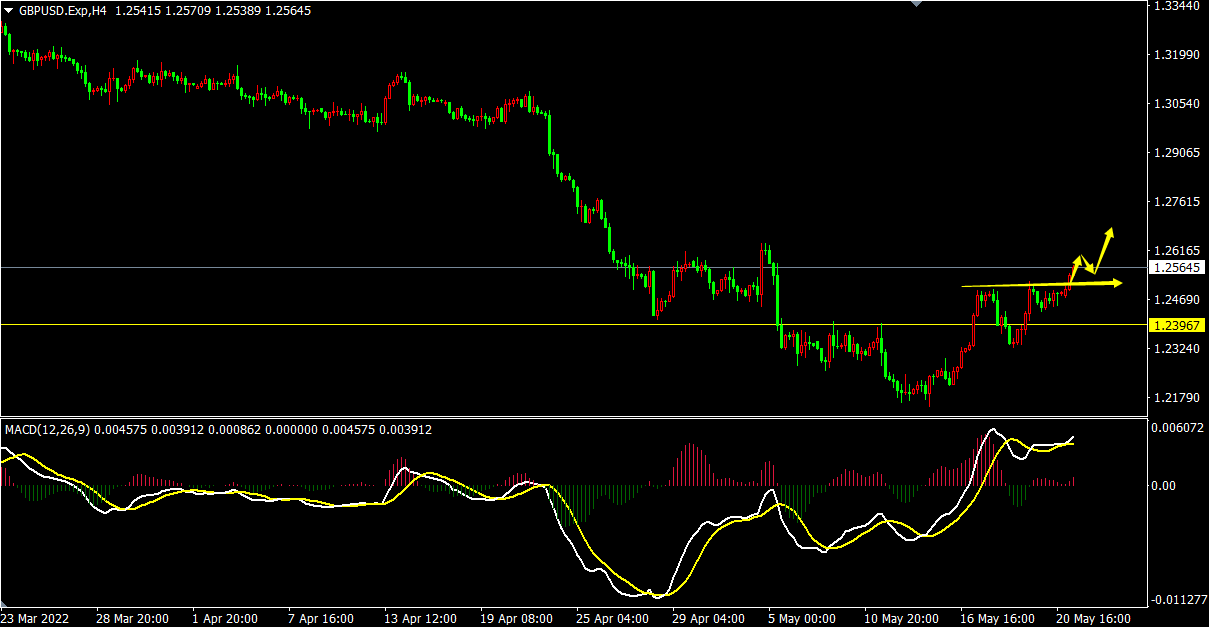Click the 23 Mar 2022 date label
This screenshot has height=627, width=1209.
[36, 618]
